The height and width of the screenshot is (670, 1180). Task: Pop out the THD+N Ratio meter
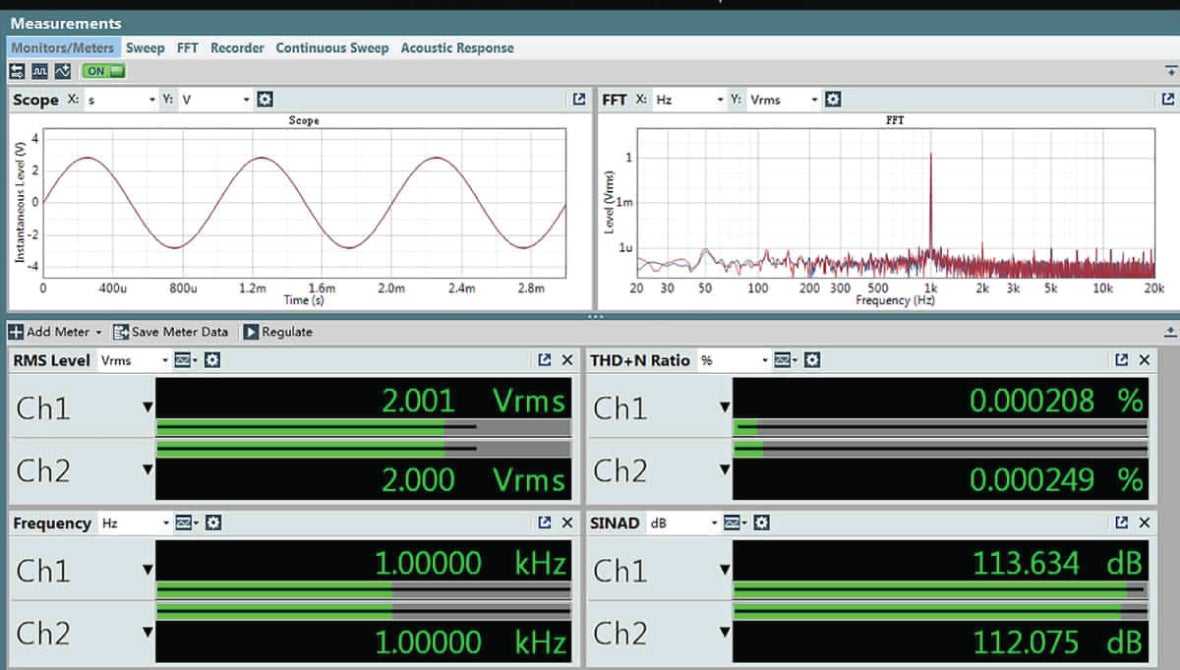tap(1122, 360)
